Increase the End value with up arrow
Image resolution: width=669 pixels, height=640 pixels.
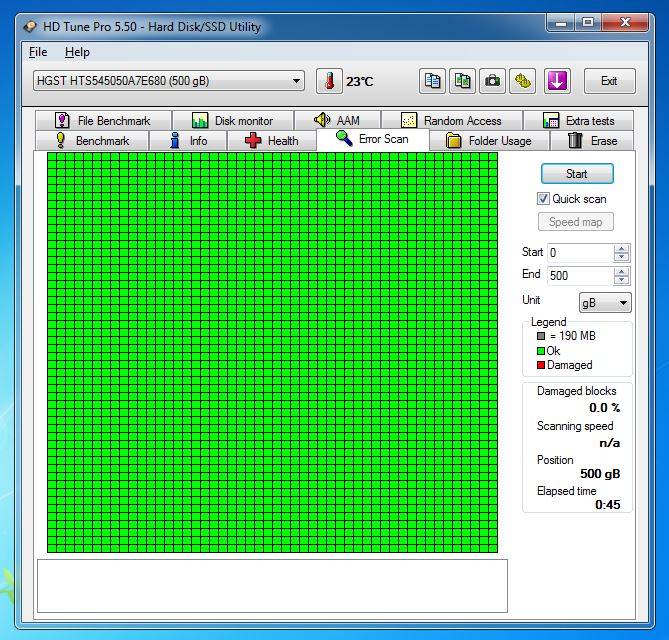click(x=622, y=272)
